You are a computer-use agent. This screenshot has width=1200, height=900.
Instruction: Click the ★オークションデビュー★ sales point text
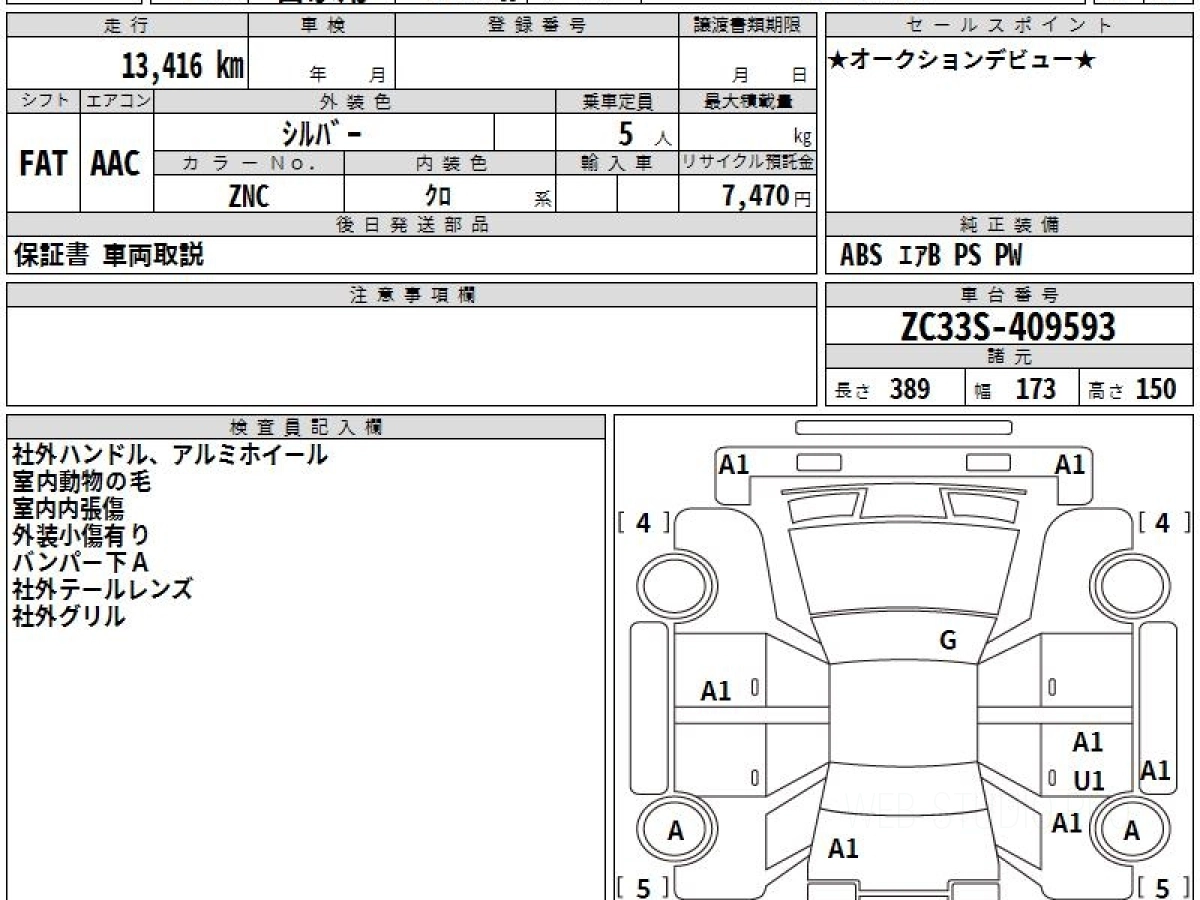coord(962,61)
